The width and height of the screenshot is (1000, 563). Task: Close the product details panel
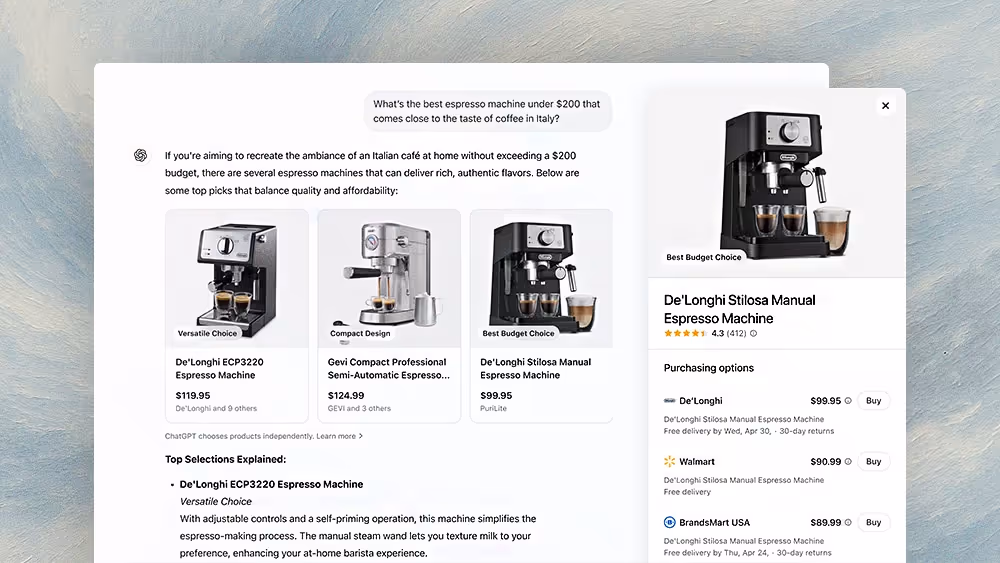(x=885, y=106)
